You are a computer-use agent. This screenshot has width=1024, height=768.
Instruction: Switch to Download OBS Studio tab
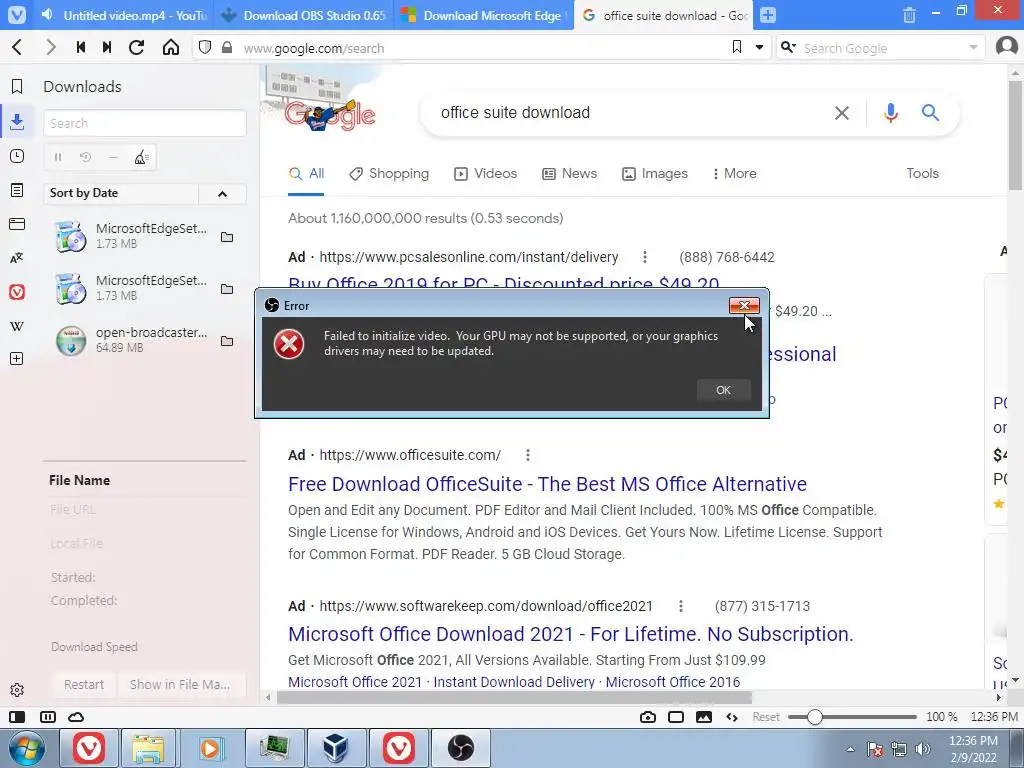click(x=304, y=15)
